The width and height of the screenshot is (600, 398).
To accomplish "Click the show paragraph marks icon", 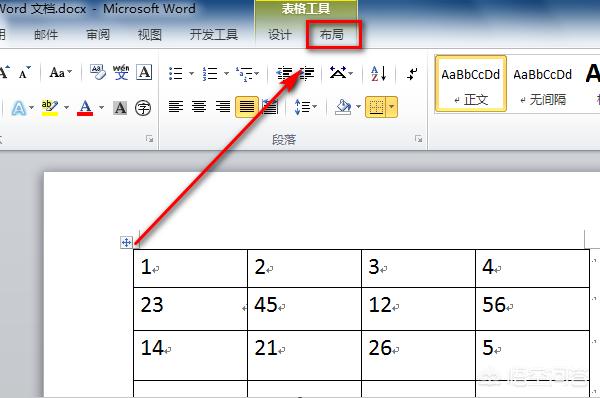I will pyautogui.click(x=412, y=73).
